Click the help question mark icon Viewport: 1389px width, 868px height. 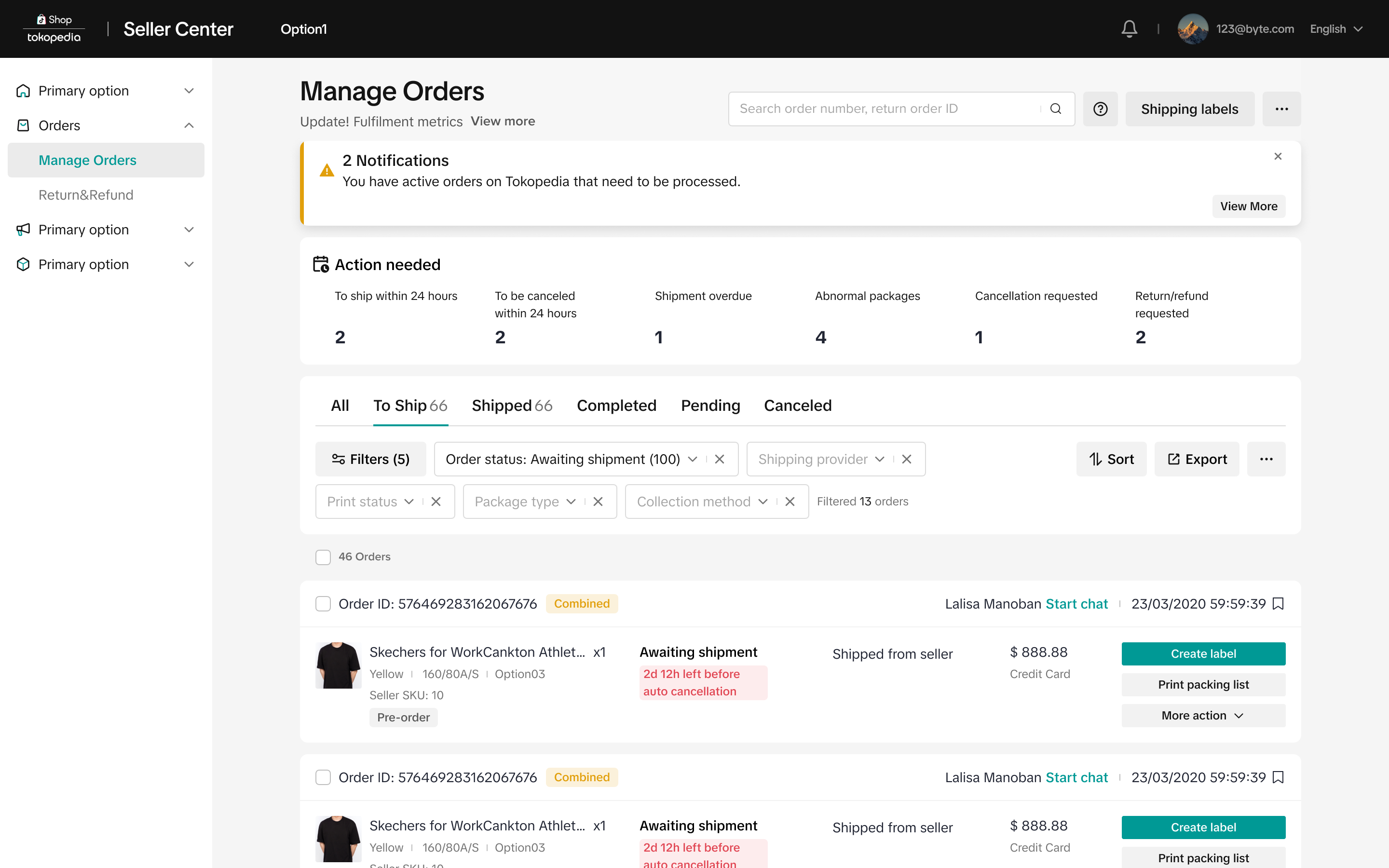point(1100,109)
